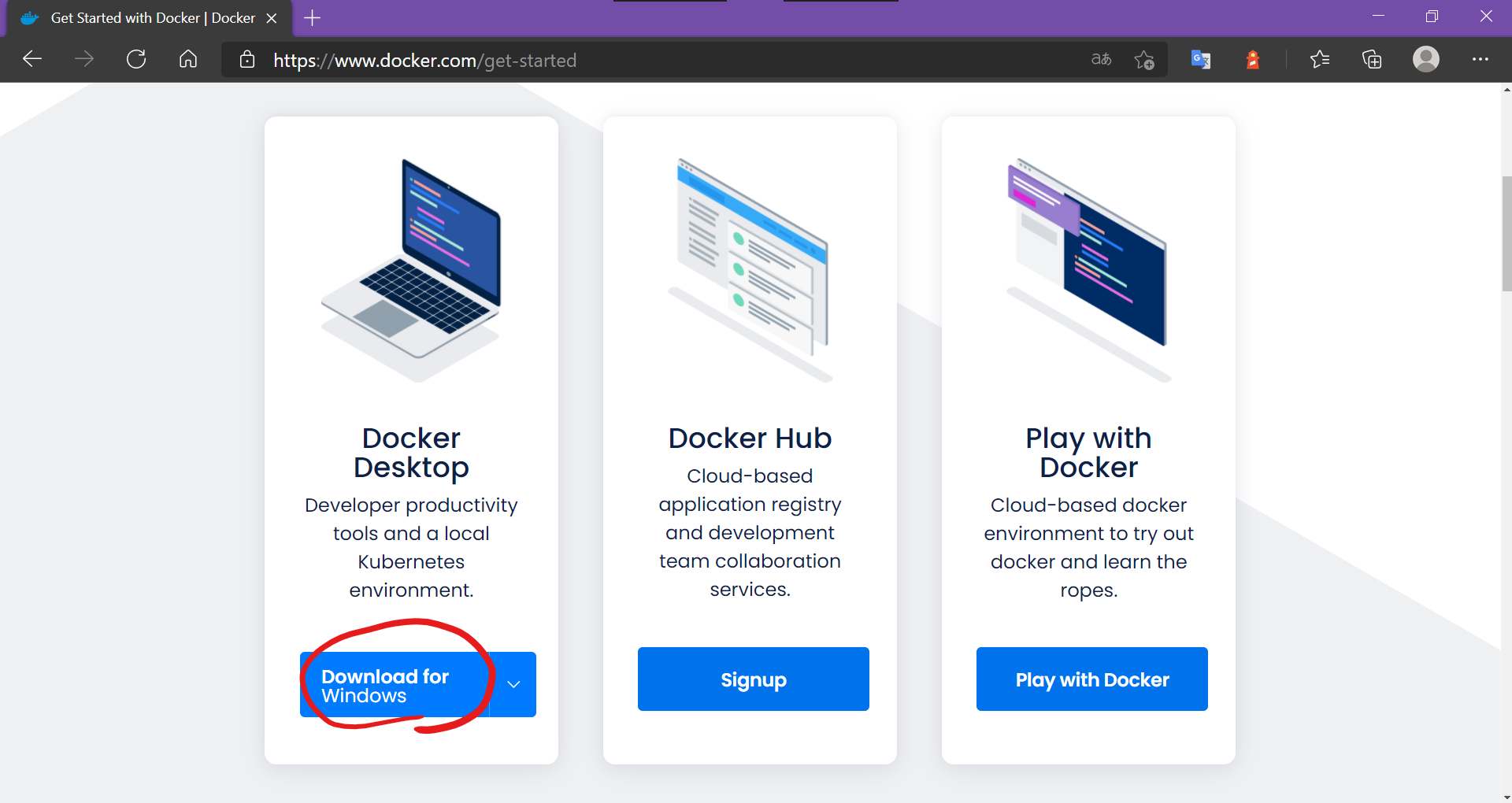Click Download for Windows button
Image resolution: width=1512 pixels, height=803 pixels.
(x=395, y=685)
